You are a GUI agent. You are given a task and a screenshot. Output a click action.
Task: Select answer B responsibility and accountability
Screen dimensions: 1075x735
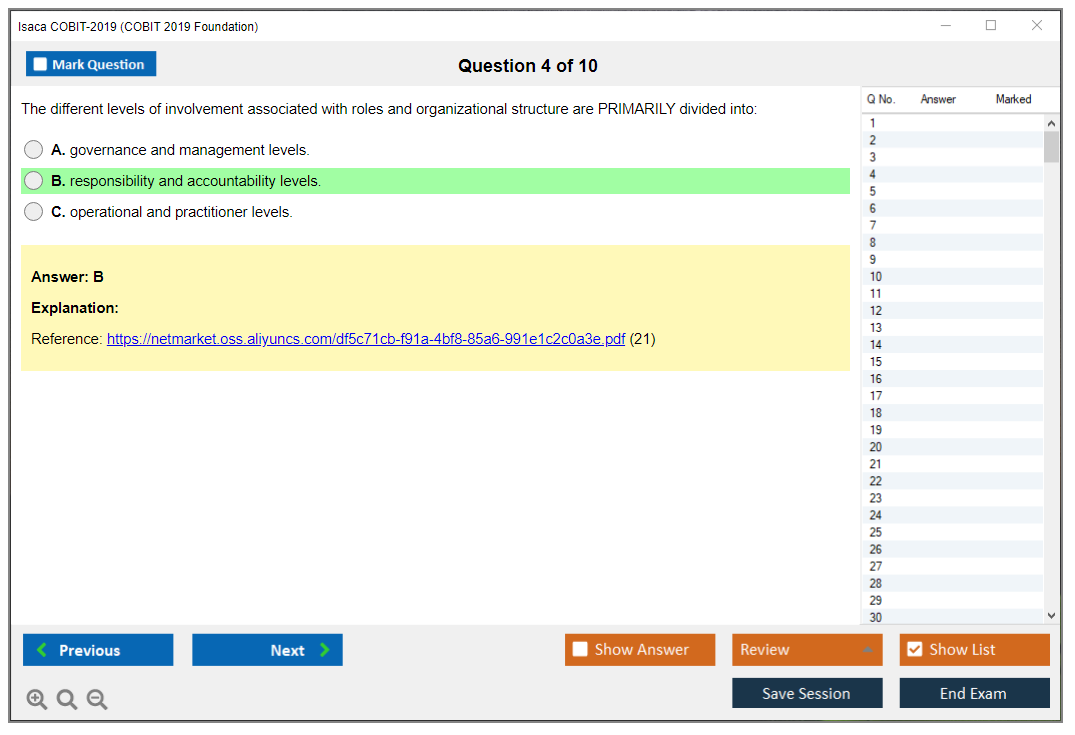tap(34, 181)
